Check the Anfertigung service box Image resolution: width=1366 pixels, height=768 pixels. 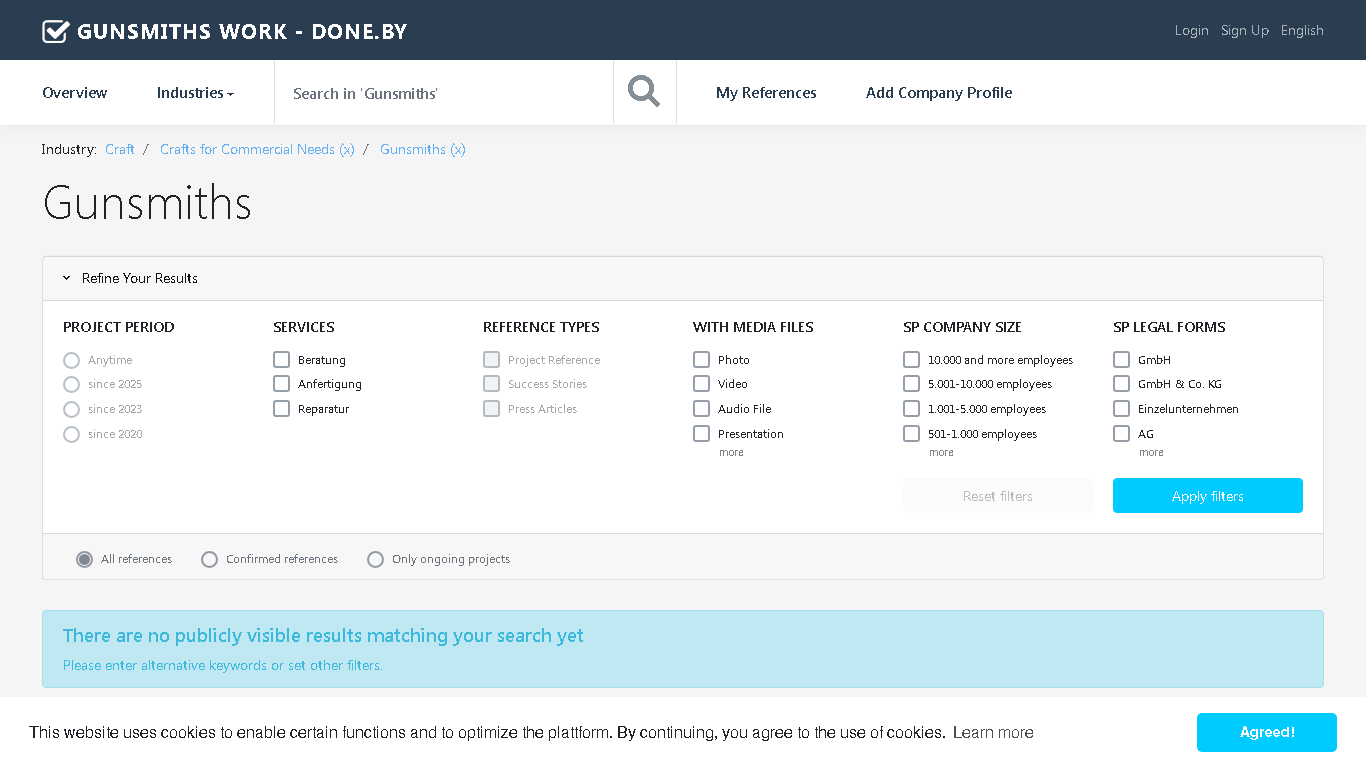(281, 384)
